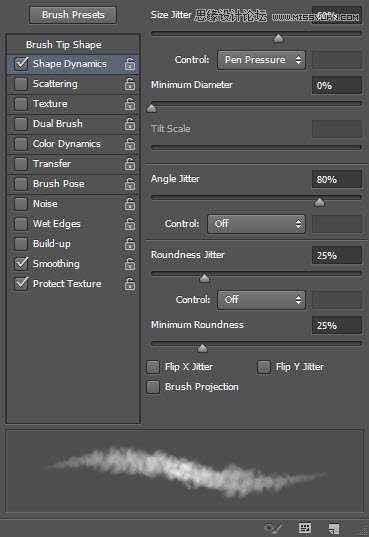369x537 pixels.
Task: Enable the Build-up checkbox
Action: click(x=21, y=244)
